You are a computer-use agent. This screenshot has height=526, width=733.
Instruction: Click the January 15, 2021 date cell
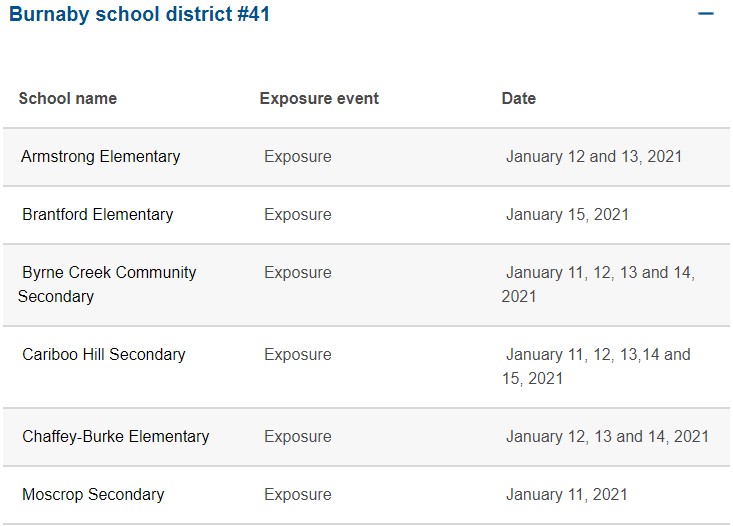click(x=568, y=214)
